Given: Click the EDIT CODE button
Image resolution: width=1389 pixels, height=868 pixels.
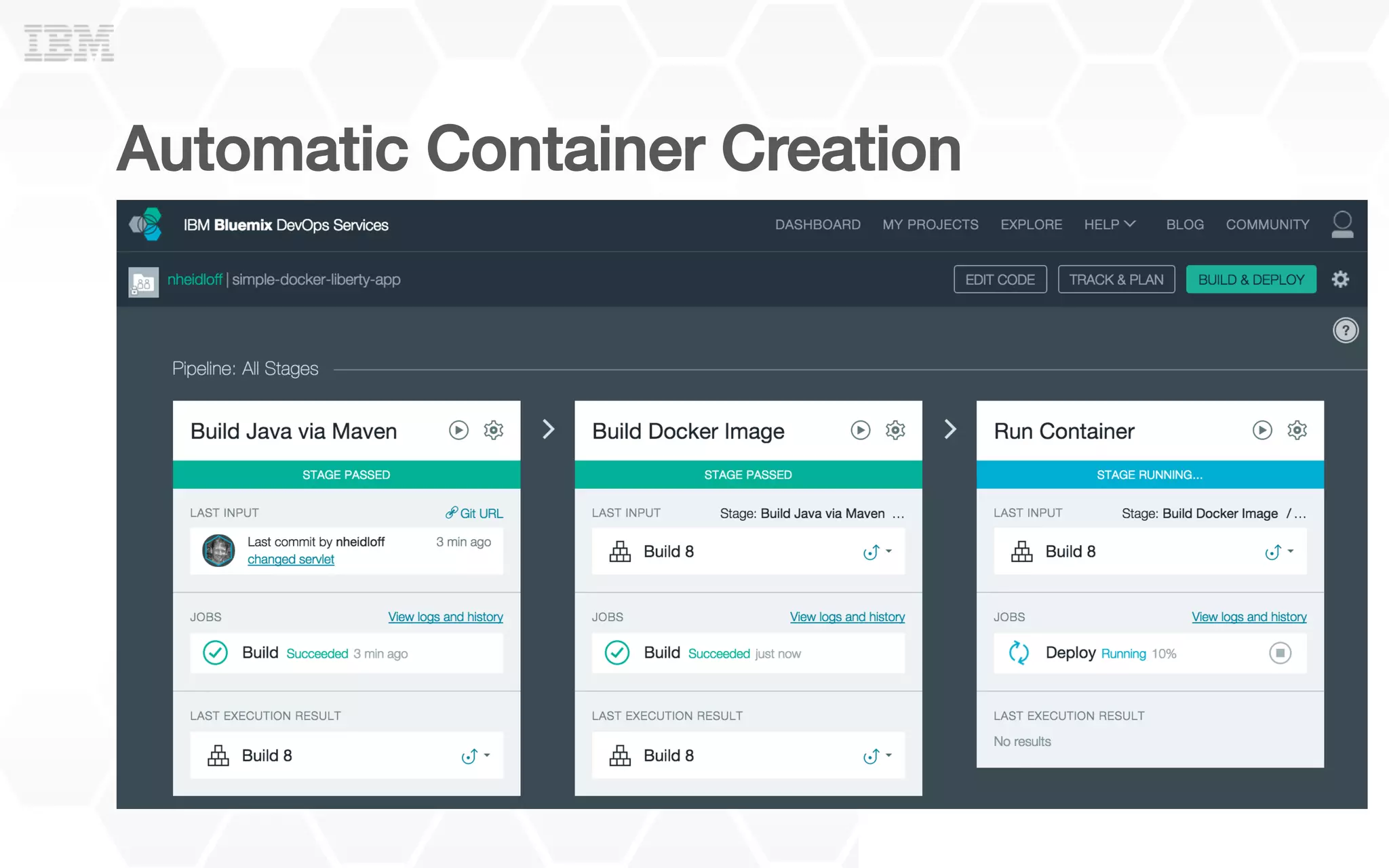Looking at the screenshot, I should pos(1000,279).
